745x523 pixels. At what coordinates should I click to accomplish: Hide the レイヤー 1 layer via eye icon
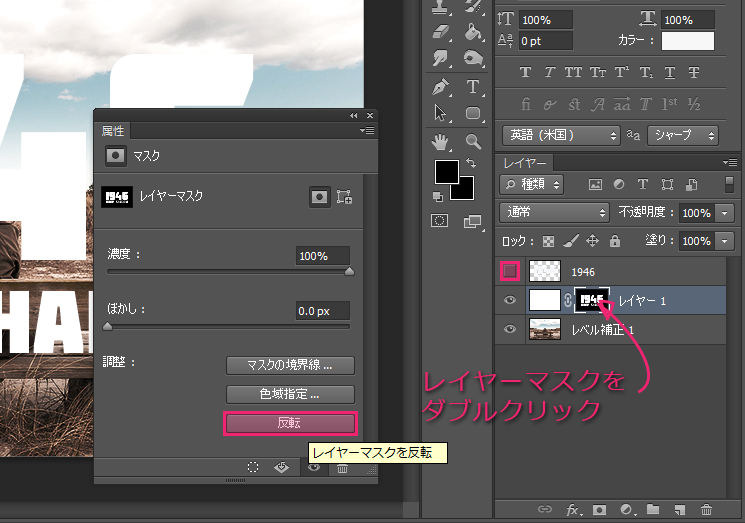510,299
